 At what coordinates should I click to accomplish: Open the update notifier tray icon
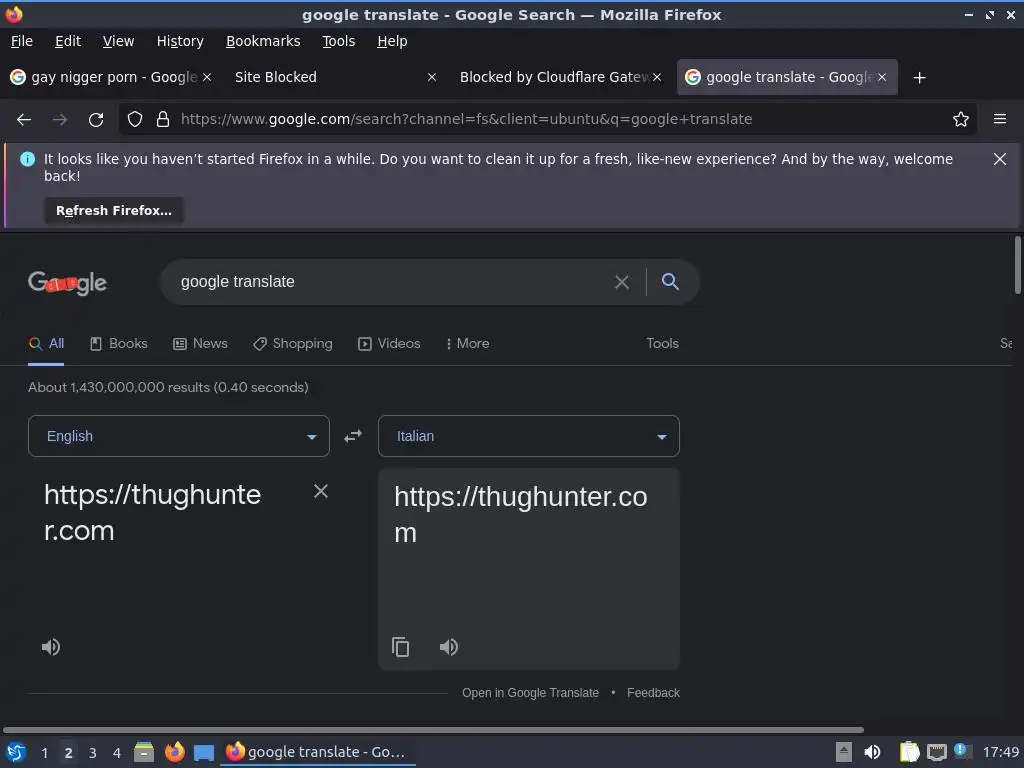pos(963,751)
